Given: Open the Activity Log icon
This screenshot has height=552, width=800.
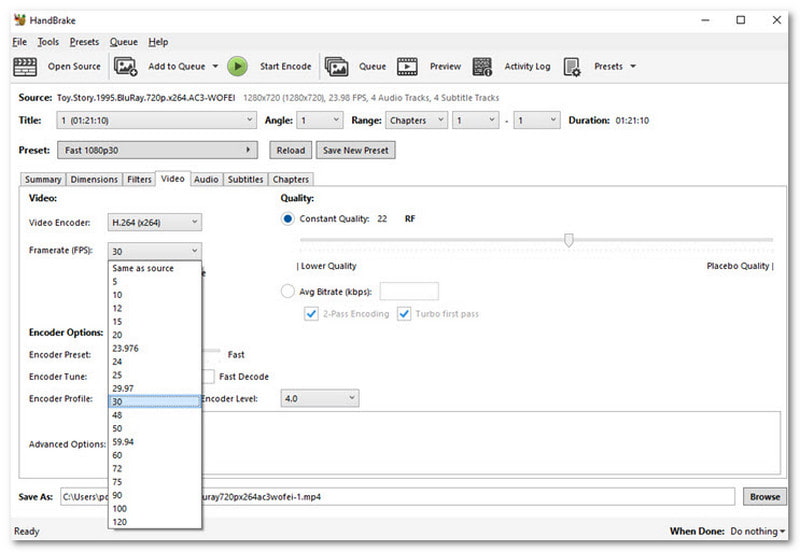Looking at the screenshot, I should point(482,67).
